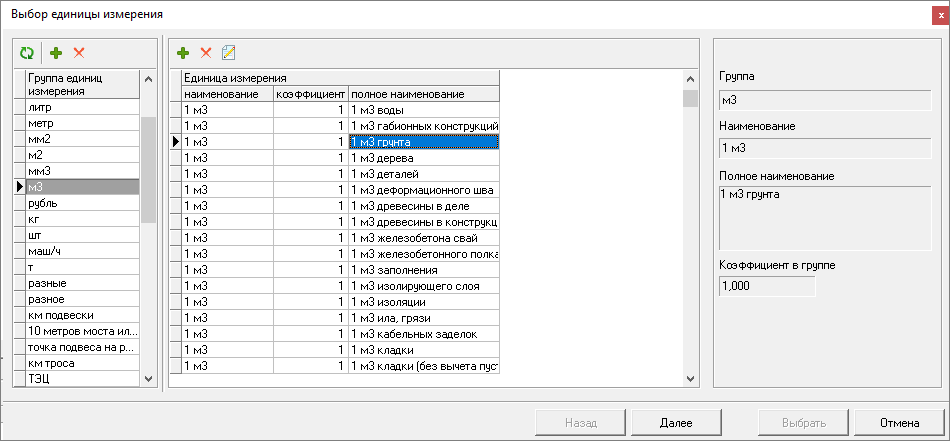
Task: Add a new unit group with the left plus icon
Action: [x=56, y=52]
